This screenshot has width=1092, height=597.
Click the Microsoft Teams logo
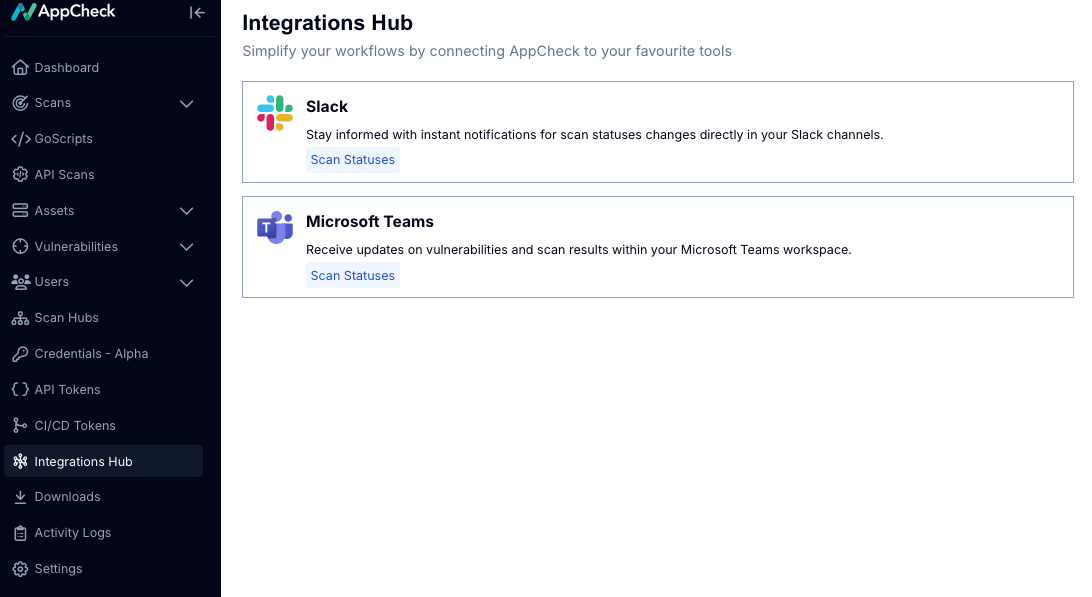coord(274,228)
